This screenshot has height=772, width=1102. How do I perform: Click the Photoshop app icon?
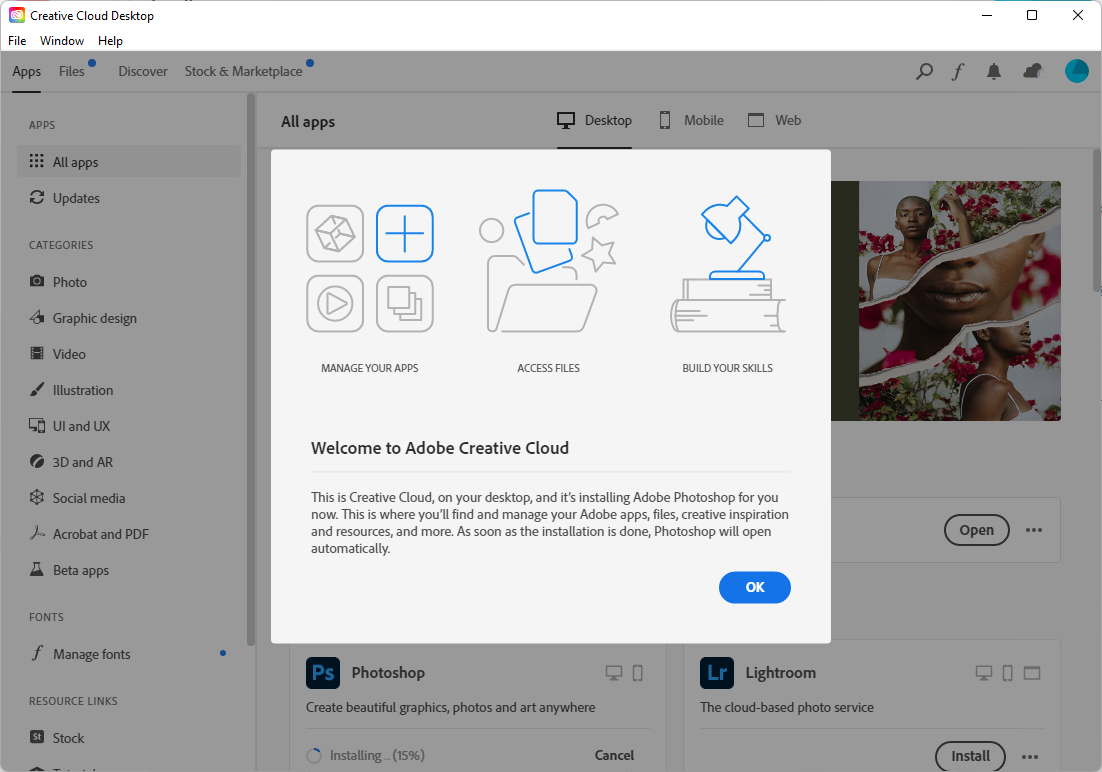(323, 673)
